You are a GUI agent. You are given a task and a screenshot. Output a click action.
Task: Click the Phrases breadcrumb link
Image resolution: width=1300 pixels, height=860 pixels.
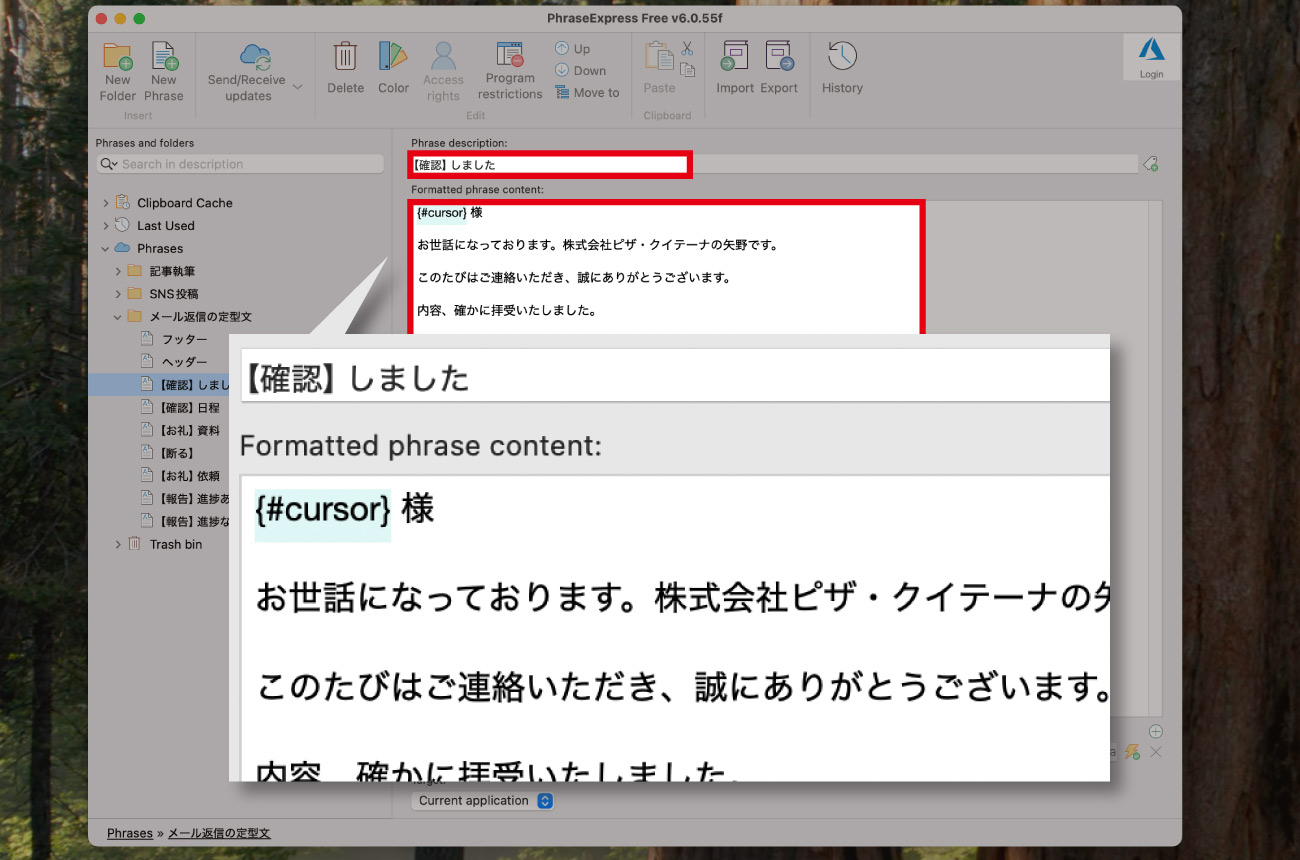[x=130, y=833]
